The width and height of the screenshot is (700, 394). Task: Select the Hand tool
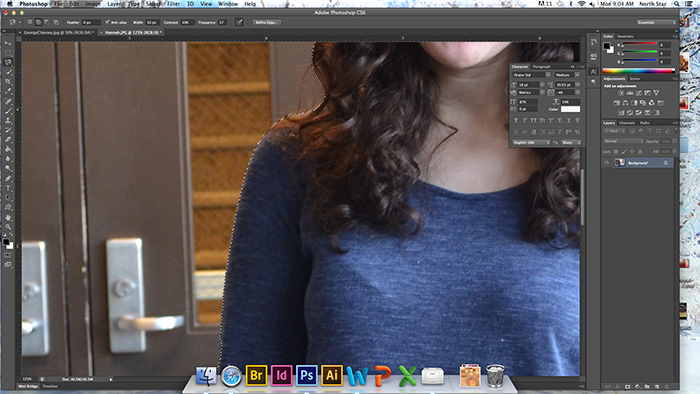click(x=8, y=217)
